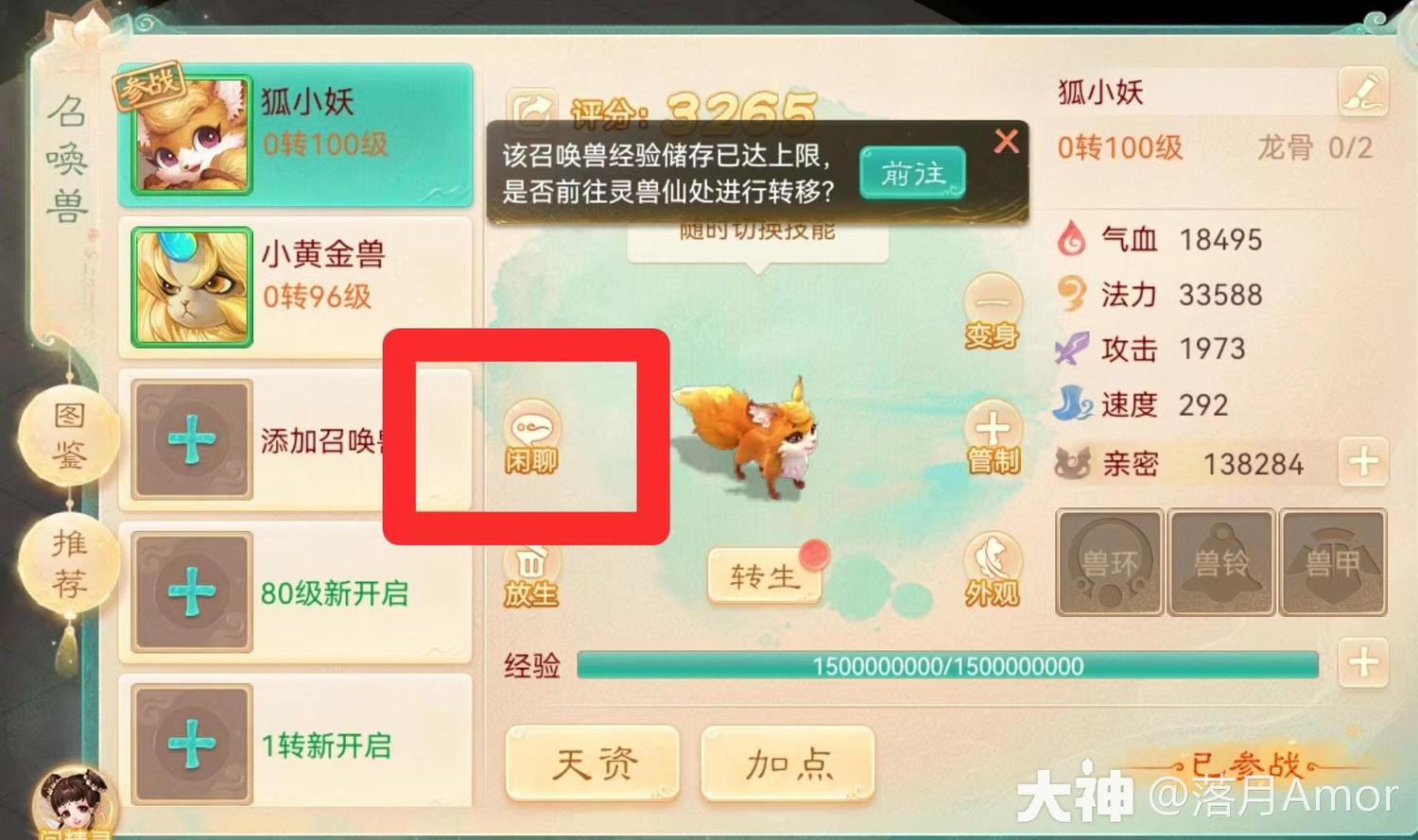The image size is (1418, 840).
Task: Tap the 放生 release icon
Action: point(530,574)
